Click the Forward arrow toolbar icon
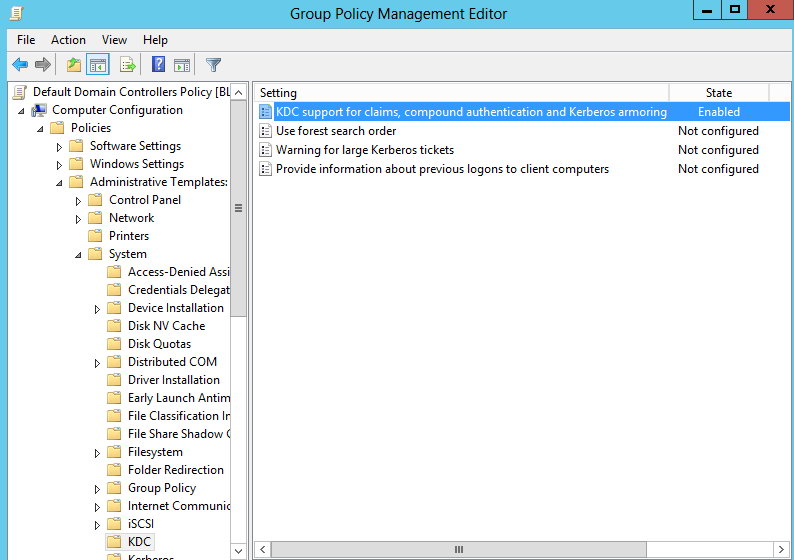This screenshot has width=794, height=560. click(x=43, y=65)
